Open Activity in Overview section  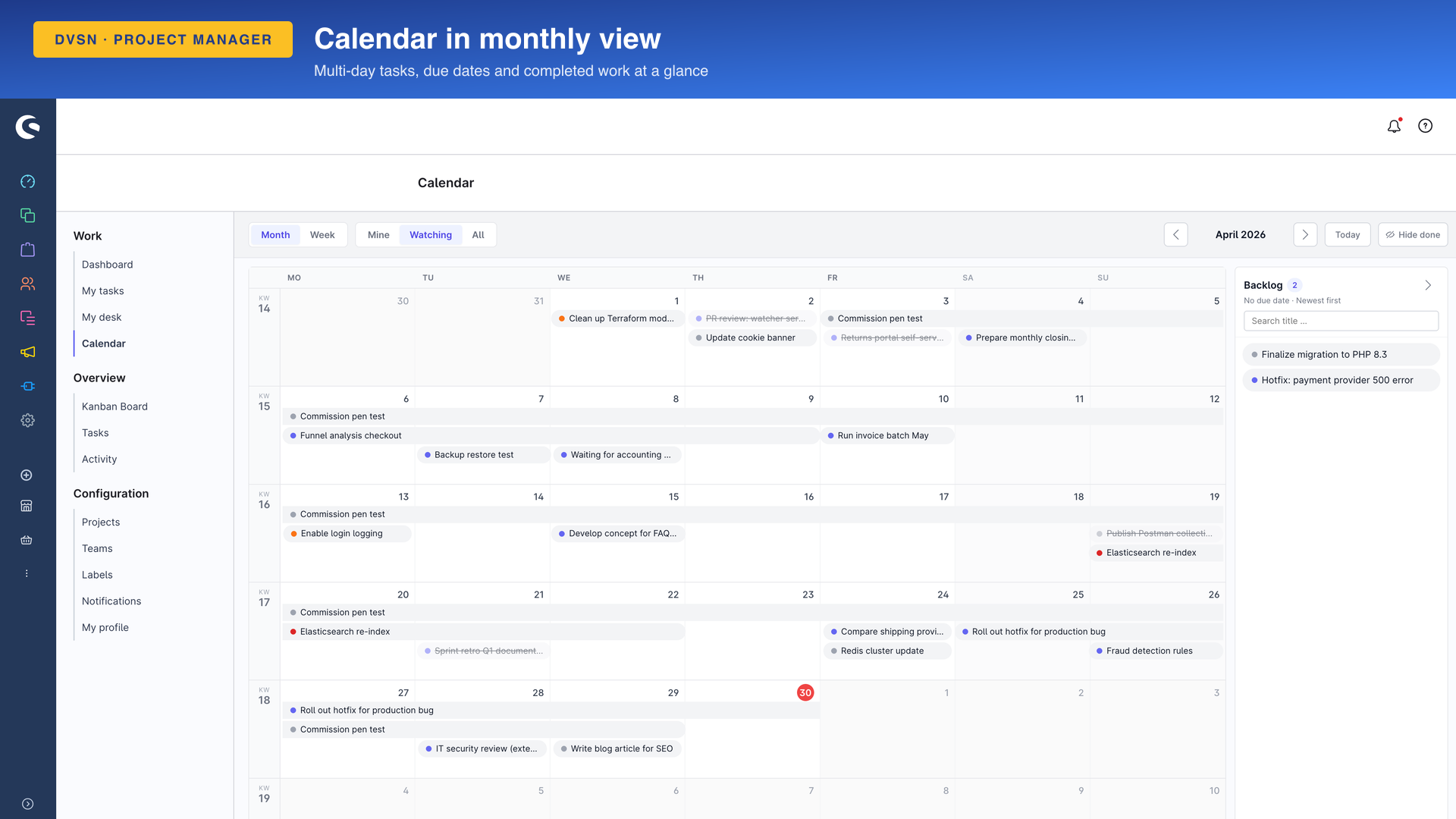coord(99,460)
